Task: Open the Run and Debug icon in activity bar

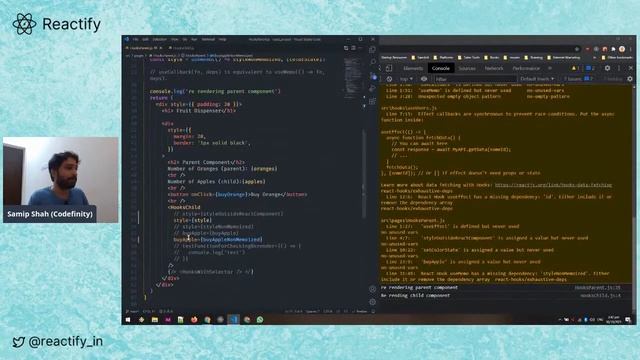Action: point(373,88)
